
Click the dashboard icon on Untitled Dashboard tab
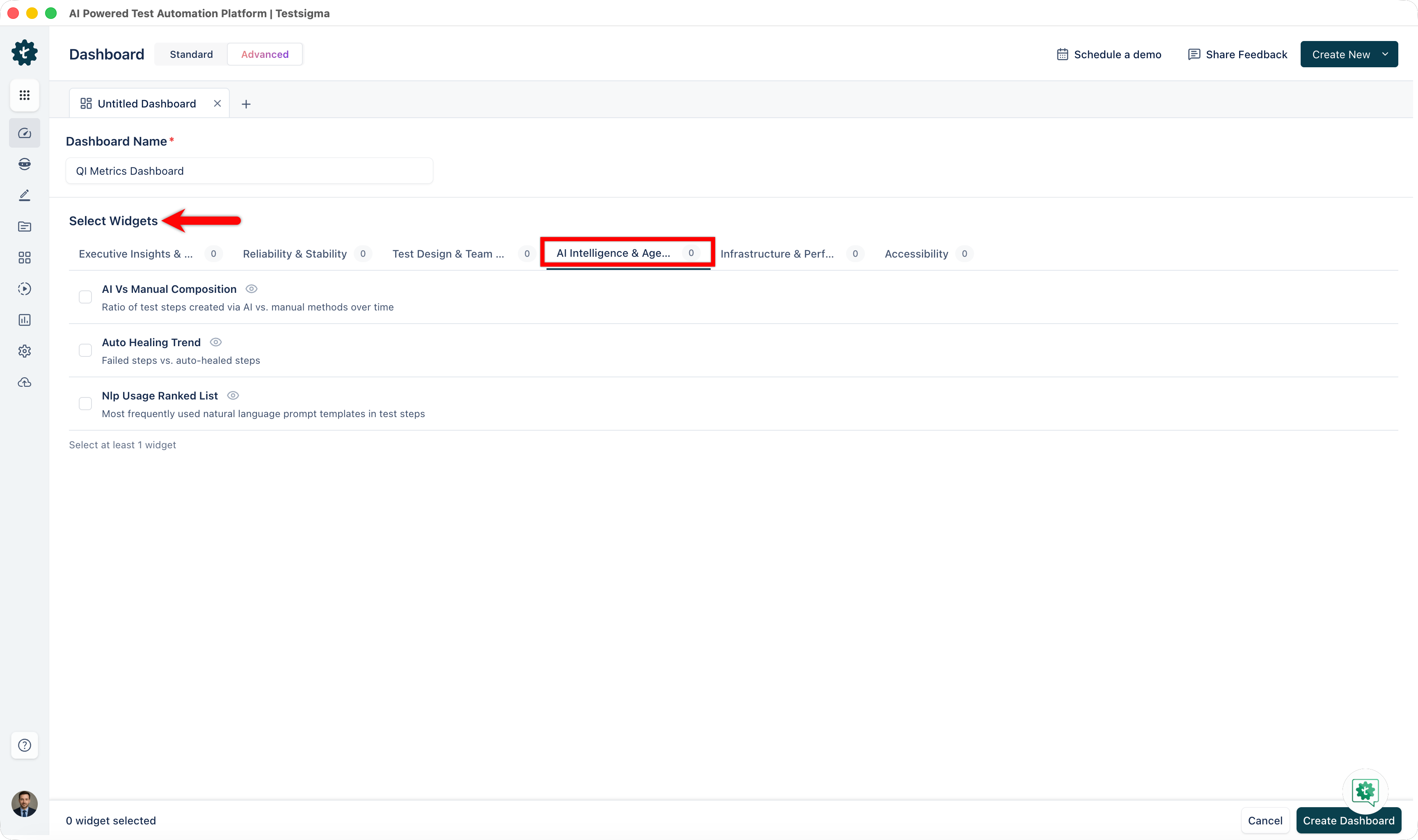(x=86, y=104)
